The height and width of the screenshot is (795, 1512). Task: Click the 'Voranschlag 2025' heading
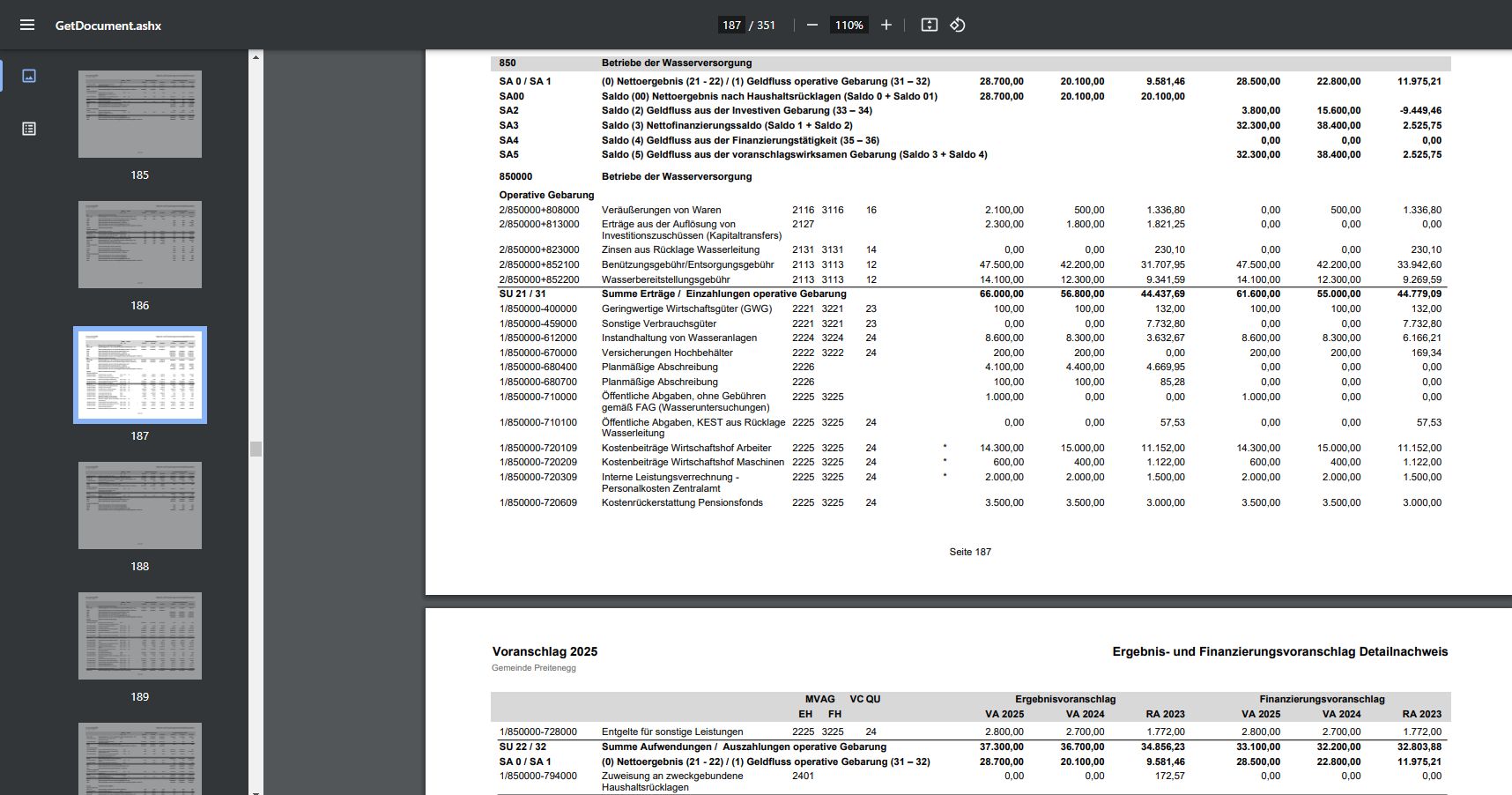click(x=545, y=651)
